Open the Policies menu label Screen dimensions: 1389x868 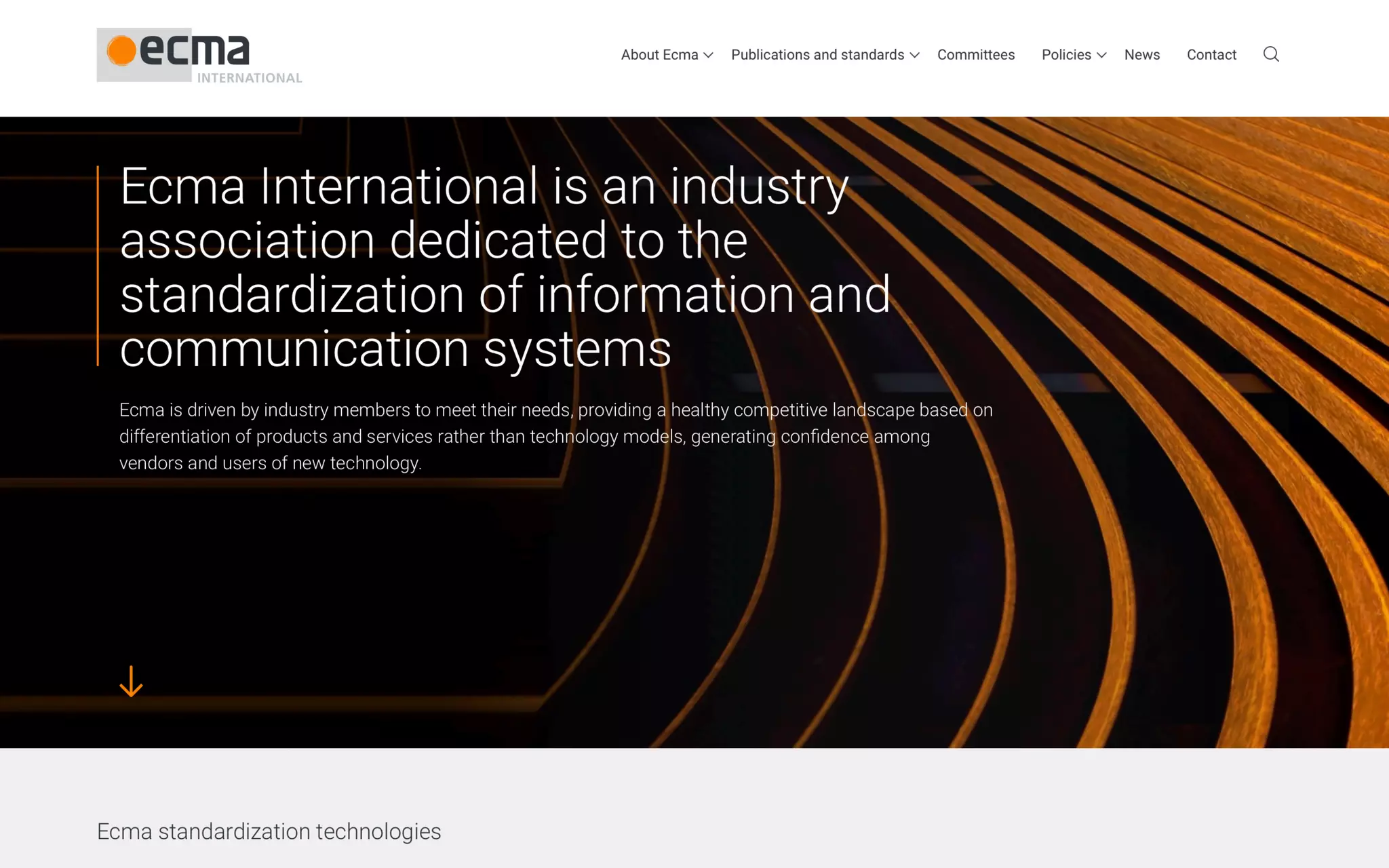1066,54
